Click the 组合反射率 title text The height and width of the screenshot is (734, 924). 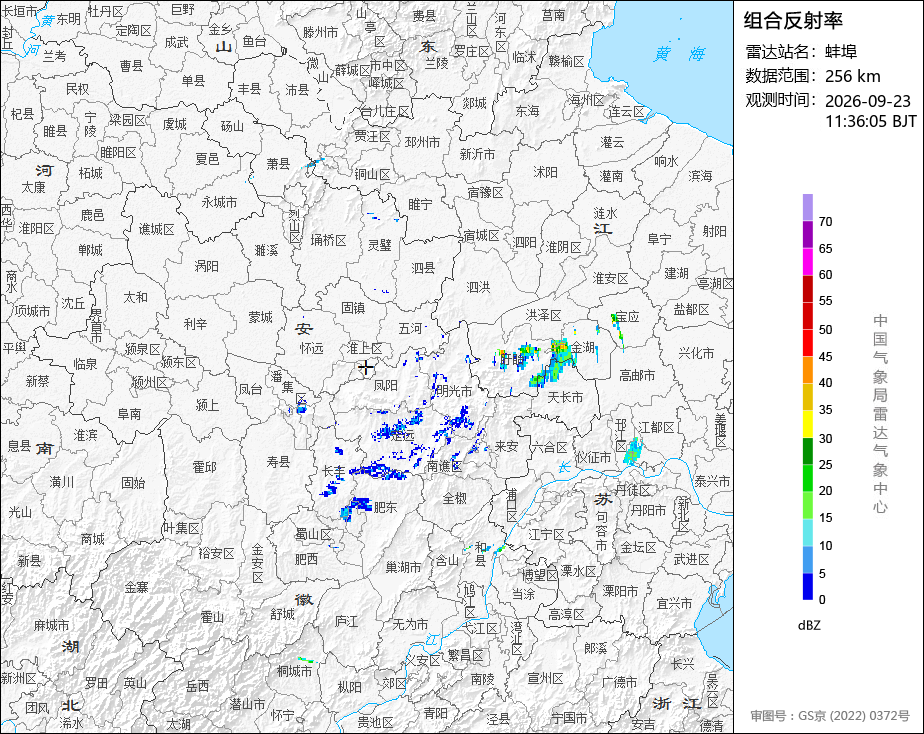click(793, 21)
